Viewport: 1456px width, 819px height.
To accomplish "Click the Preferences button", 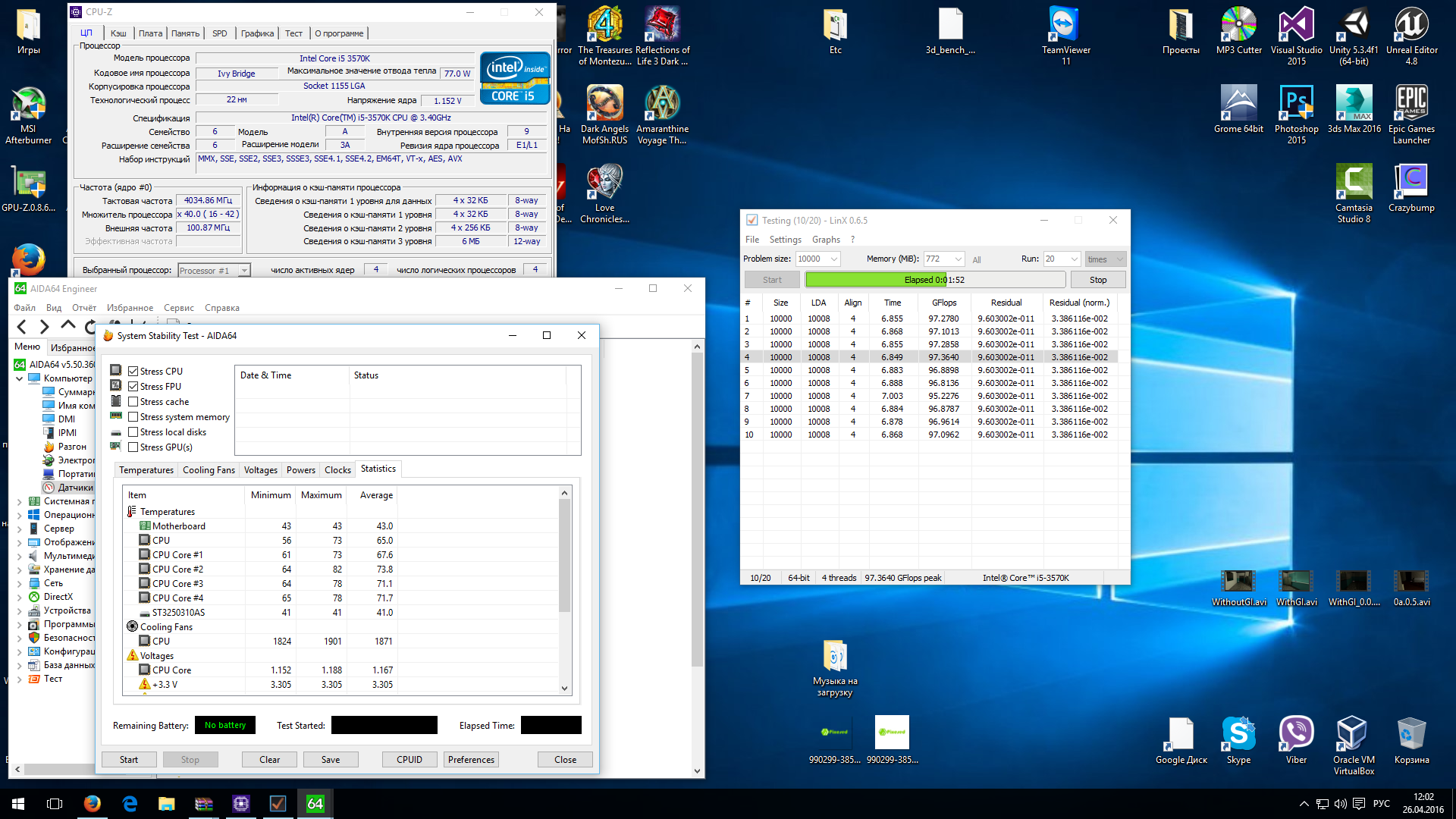I will point(471,760).
